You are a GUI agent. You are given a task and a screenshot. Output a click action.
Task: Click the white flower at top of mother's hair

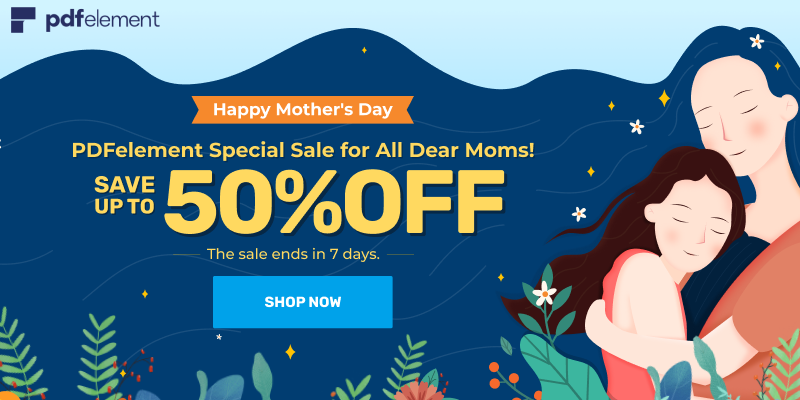pyautogui.click(x=757, y=41)
